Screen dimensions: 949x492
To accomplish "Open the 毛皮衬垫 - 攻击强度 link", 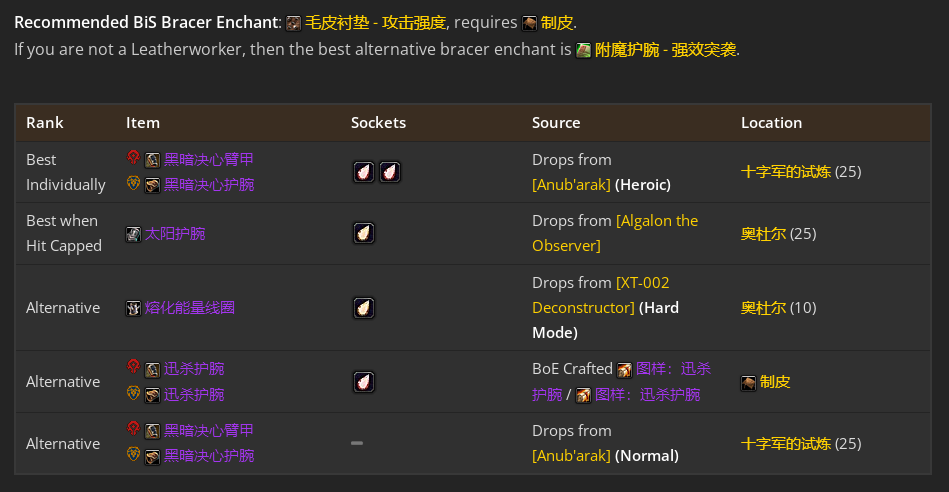I will (x=375, y=23).
